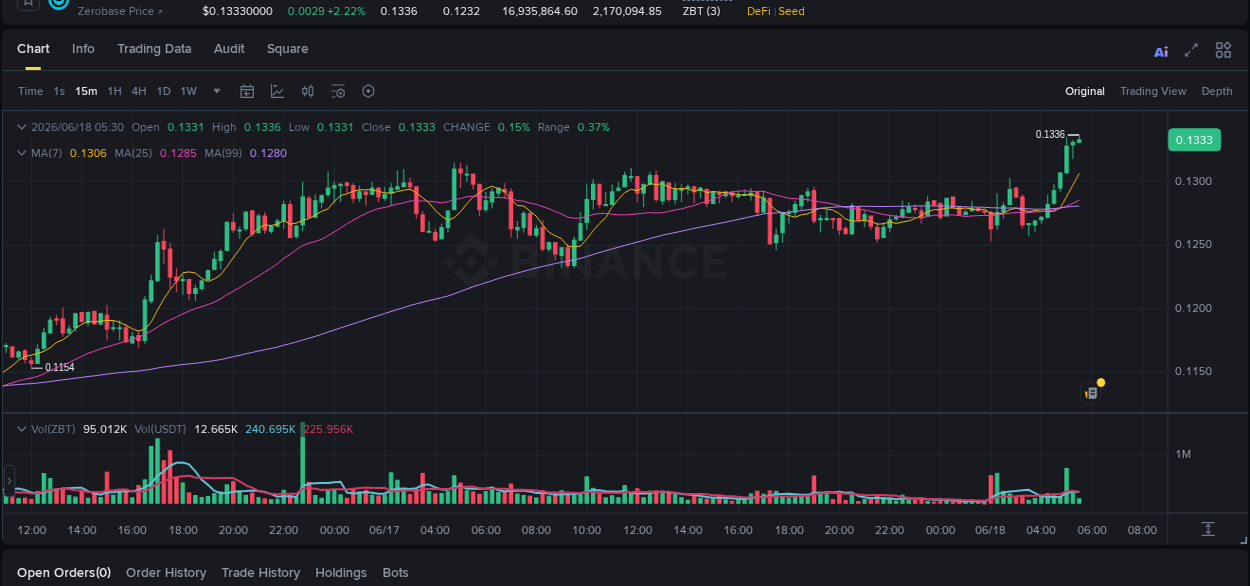
Task: Select the Trade History tab
Action: coord(260,573)
